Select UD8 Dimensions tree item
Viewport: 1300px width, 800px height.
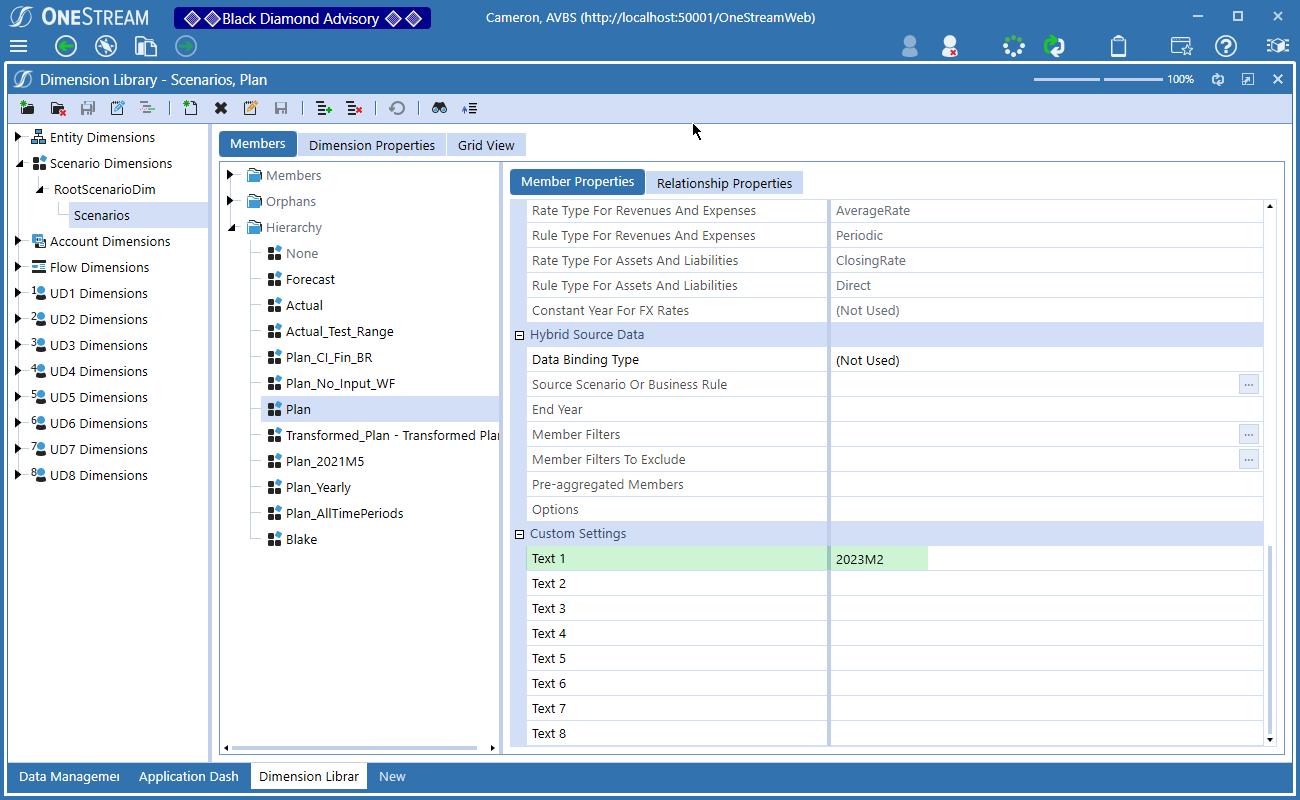[99, 475]
